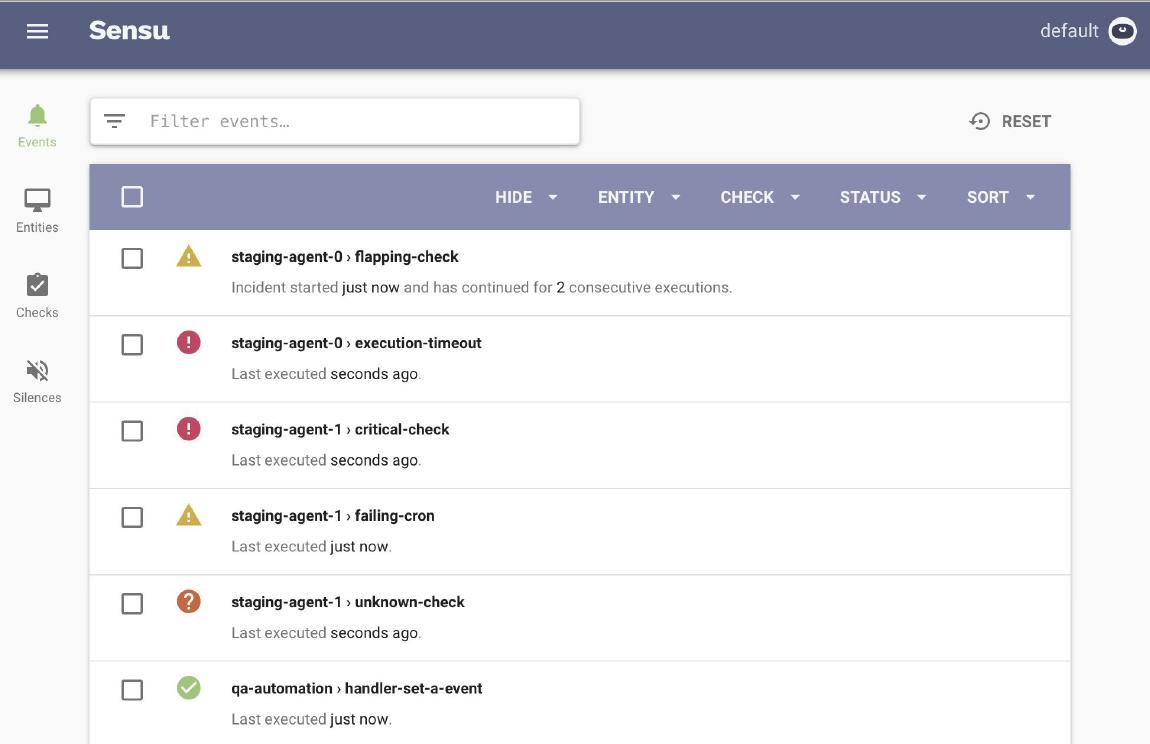Check the checkbox for staging-agent-0 flapping-check
1150x744 pixels.
[x=131, y=257]
